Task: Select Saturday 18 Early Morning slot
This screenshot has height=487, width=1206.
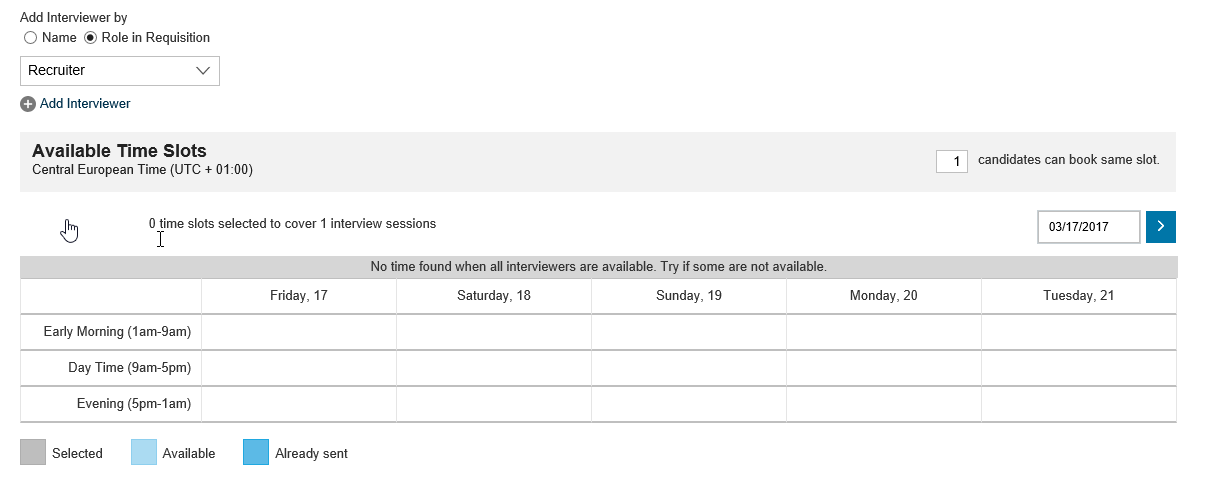Action: pos(494,332)
